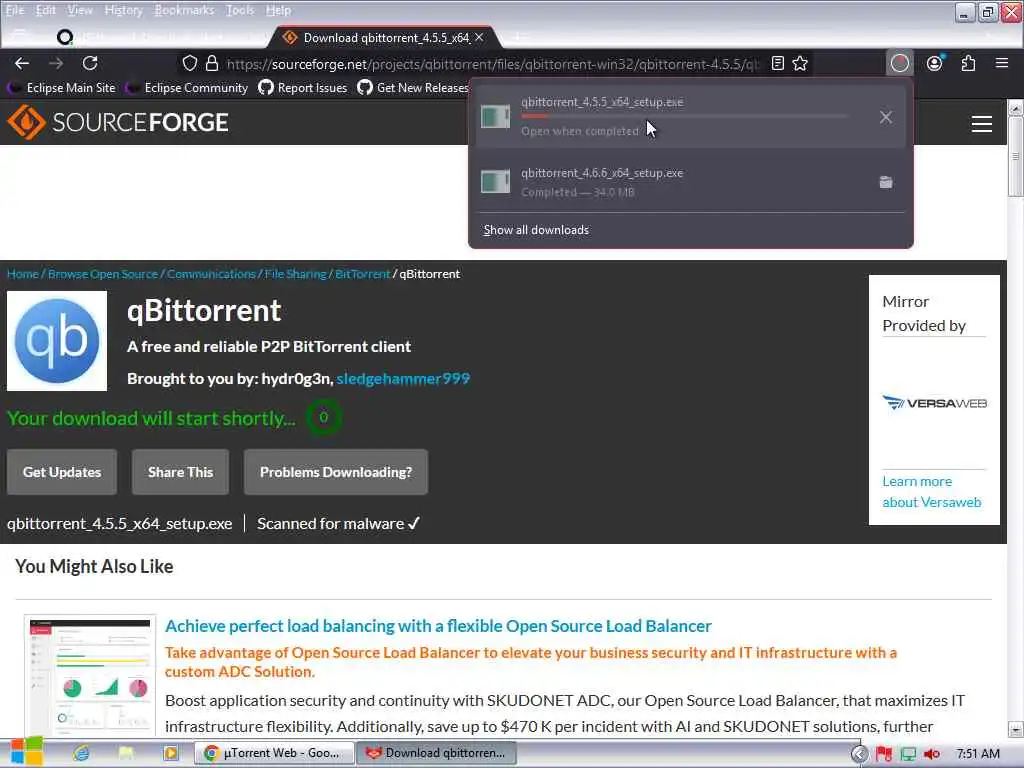Close the Download qbittorrent tab
The image size is (1024, 768).
click(479, 37)
